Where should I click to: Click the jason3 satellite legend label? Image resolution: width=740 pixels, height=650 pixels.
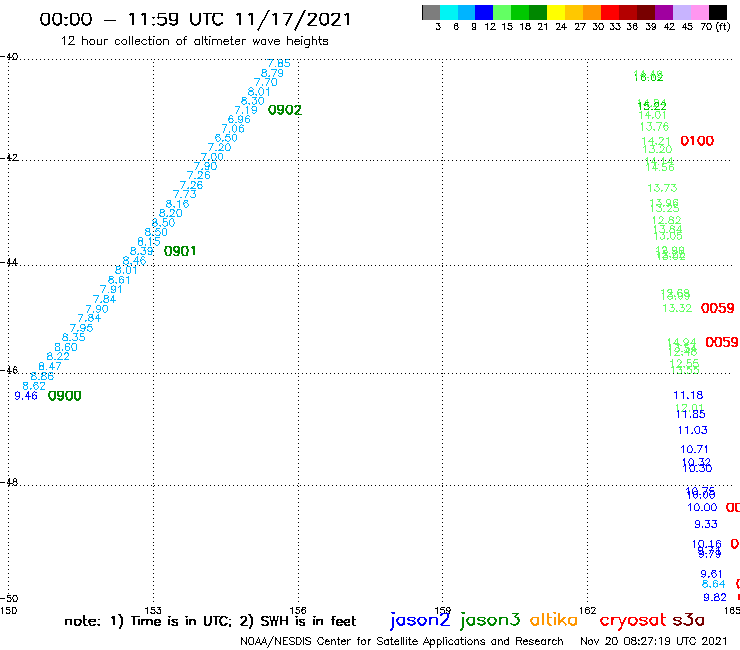point(490,620)
